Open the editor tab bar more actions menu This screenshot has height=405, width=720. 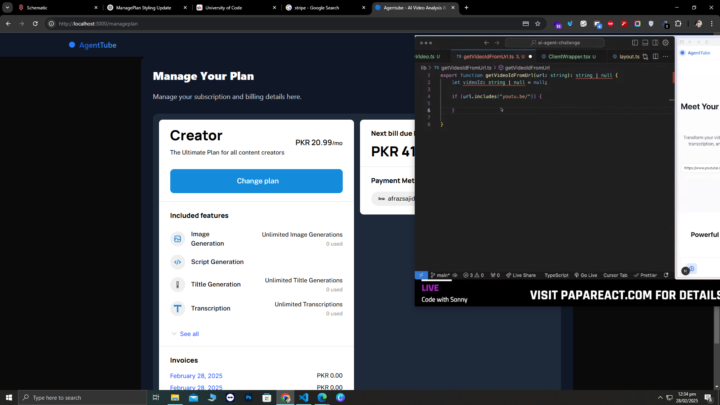[666, 56]
